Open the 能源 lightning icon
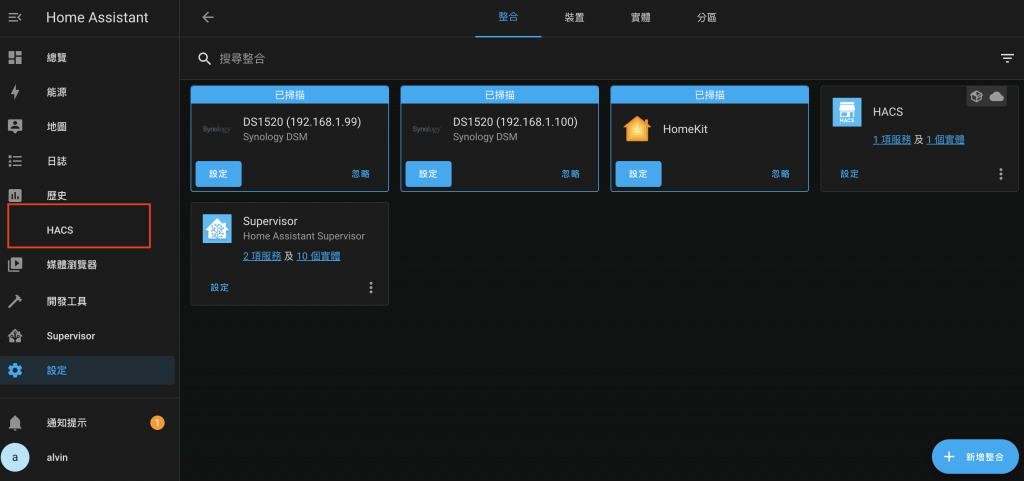Image resolution: width=1024 pixels, height=481 pixels. (x=14, y=92)
